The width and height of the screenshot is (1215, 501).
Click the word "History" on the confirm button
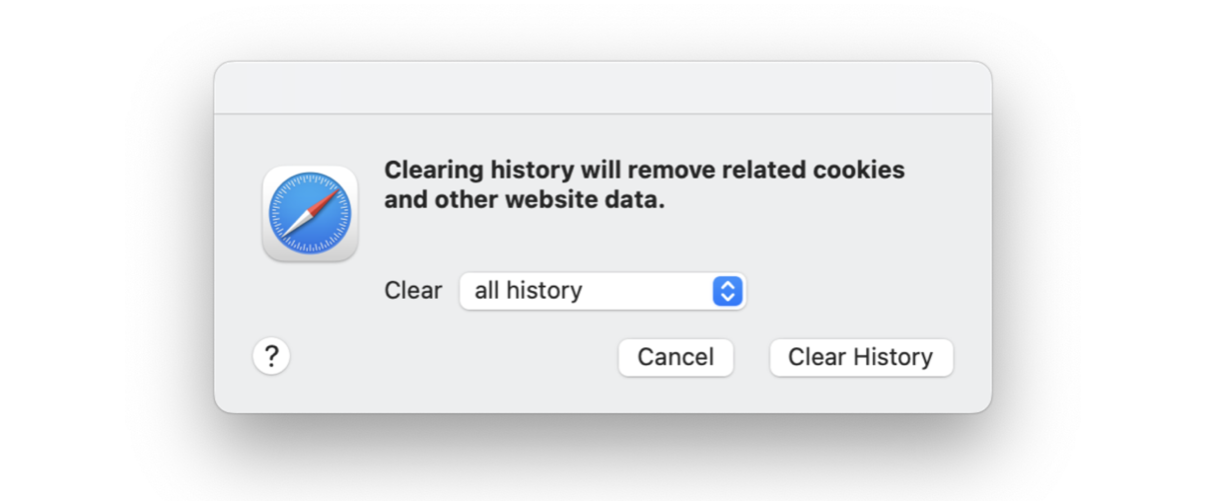(x=893, y=357)
